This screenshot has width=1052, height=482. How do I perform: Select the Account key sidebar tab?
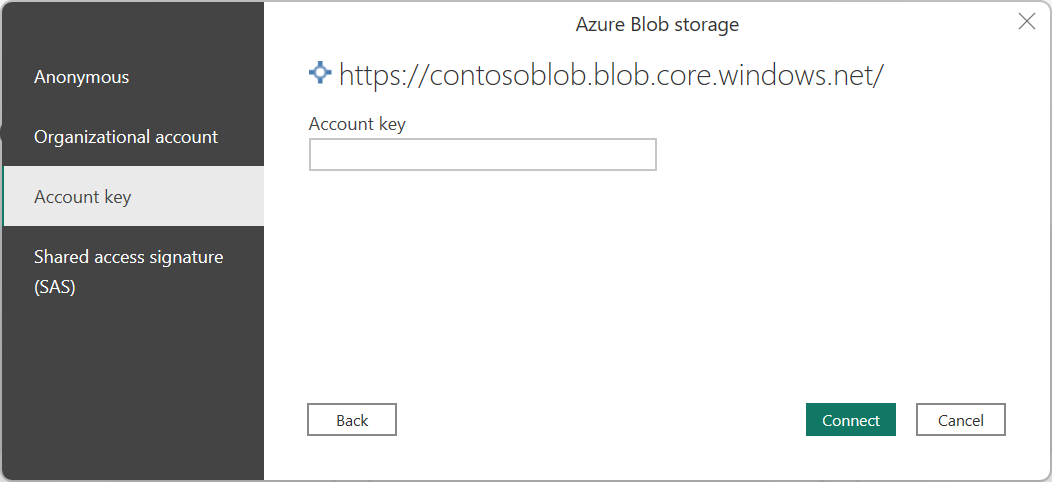click(83, 197)
